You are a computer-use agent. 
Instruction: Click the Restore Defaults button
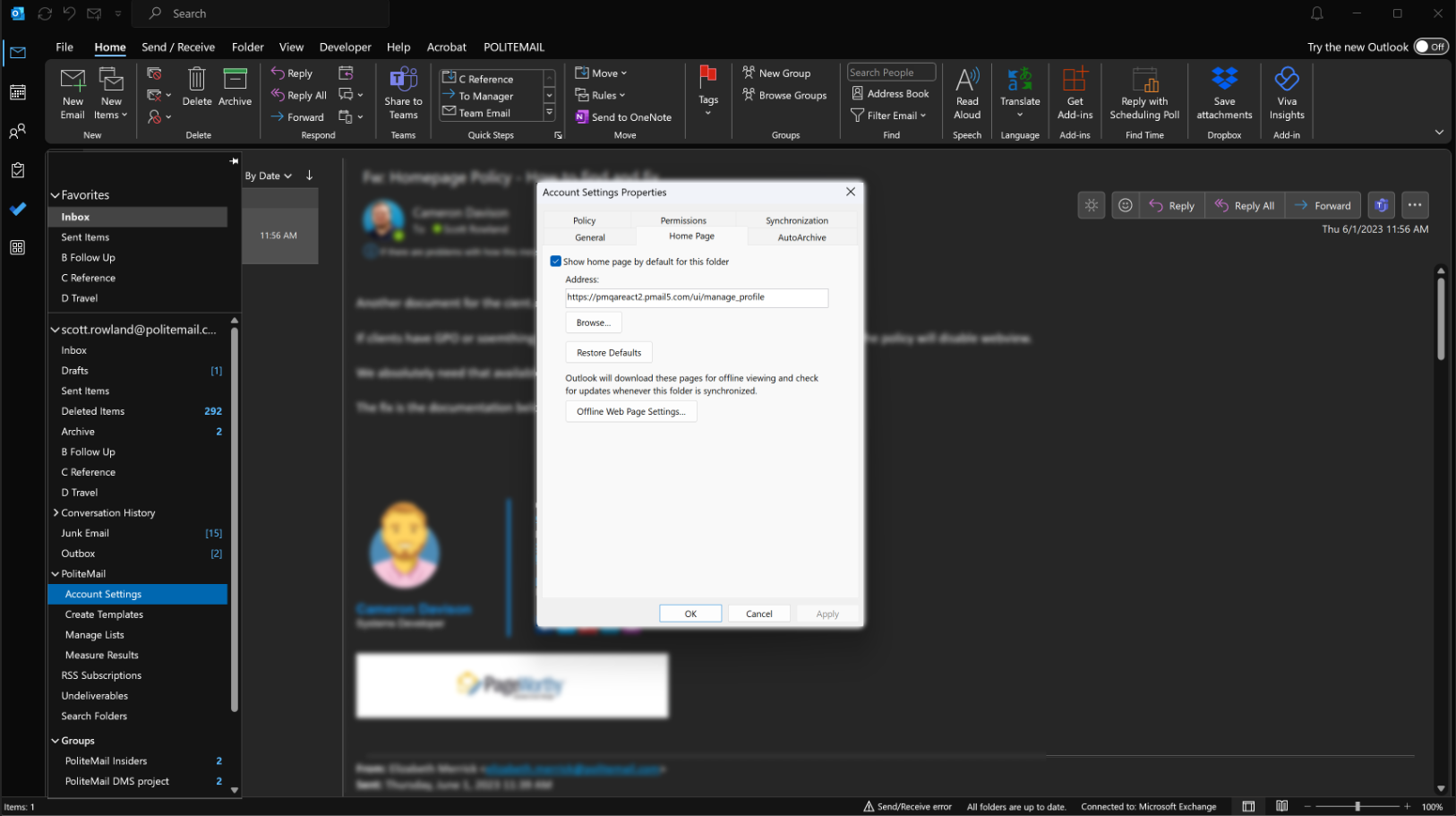pos(609,352)
